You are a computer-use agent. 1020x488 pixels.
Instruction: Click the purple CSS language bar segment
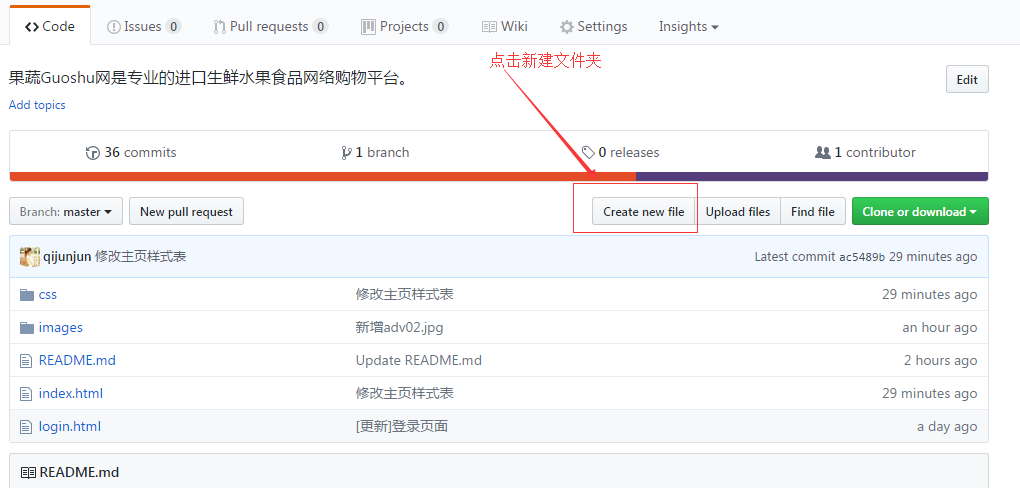click(x=812, y=176)
